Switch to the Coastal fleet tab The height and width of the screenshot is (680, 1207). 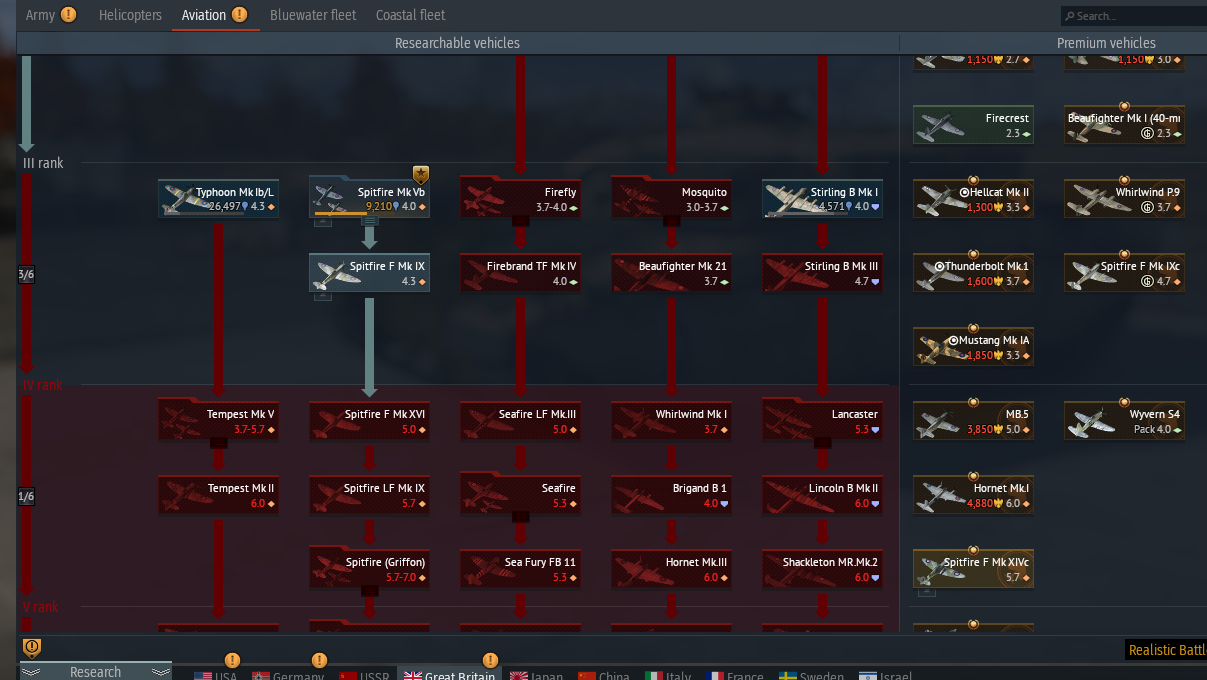(411, 15)
